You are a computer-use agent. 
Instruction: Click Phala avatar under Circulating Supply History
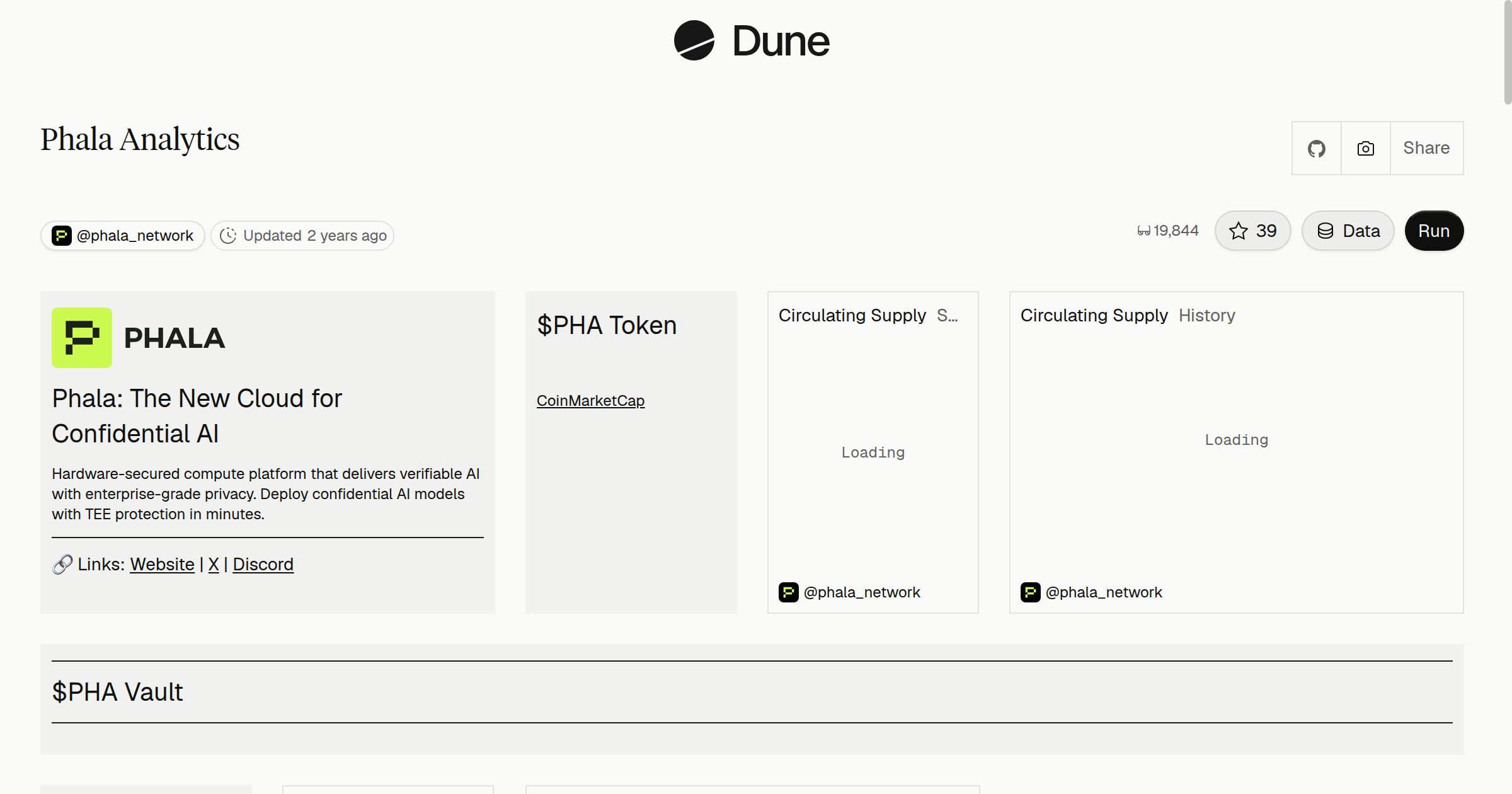[1031, 592]
